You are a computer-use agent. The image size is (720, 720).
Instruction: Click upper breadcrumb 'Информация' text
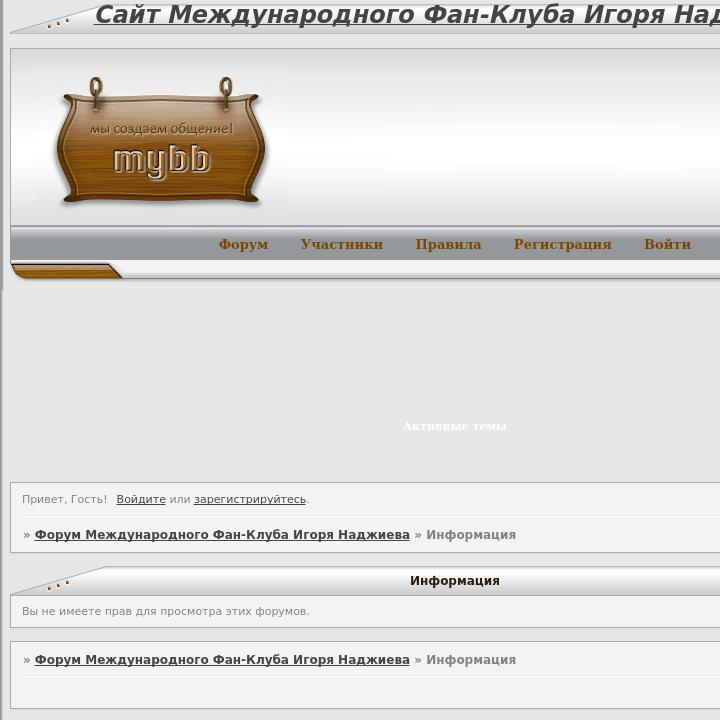pos(471,535)
